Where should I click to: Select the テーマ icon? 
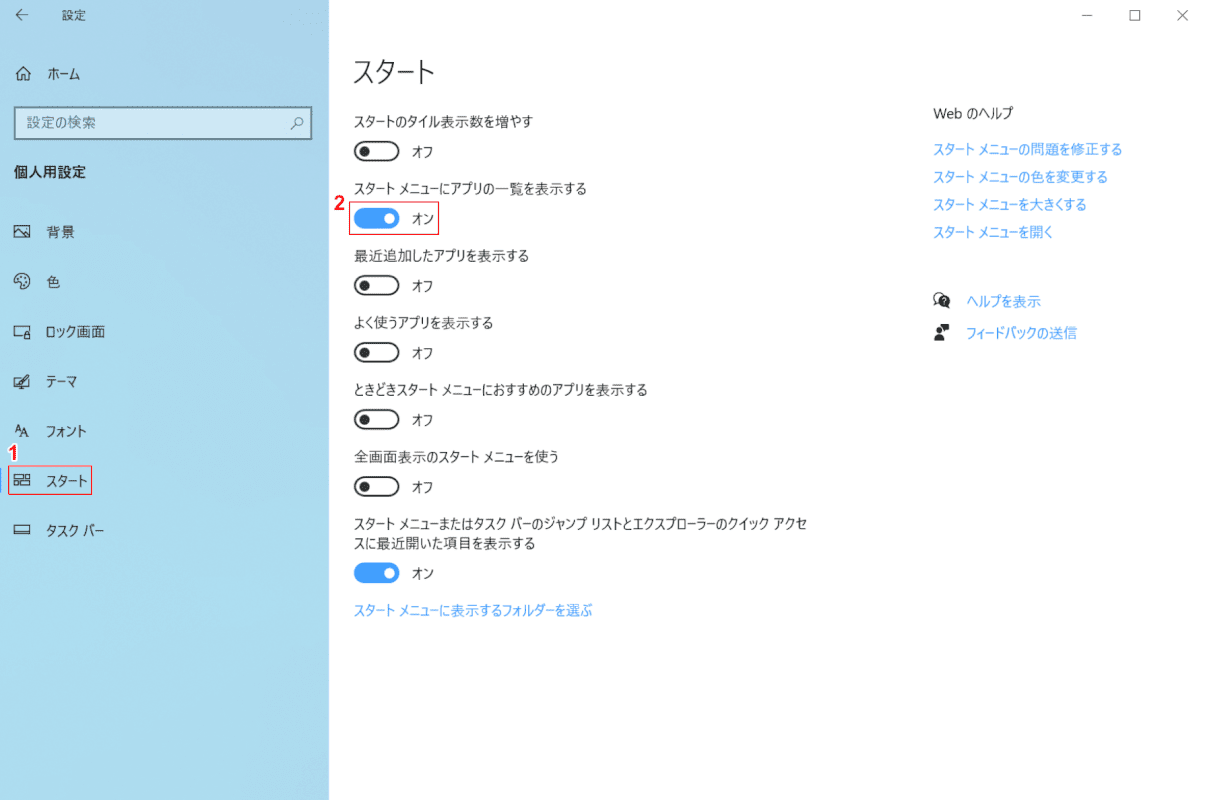22,382
